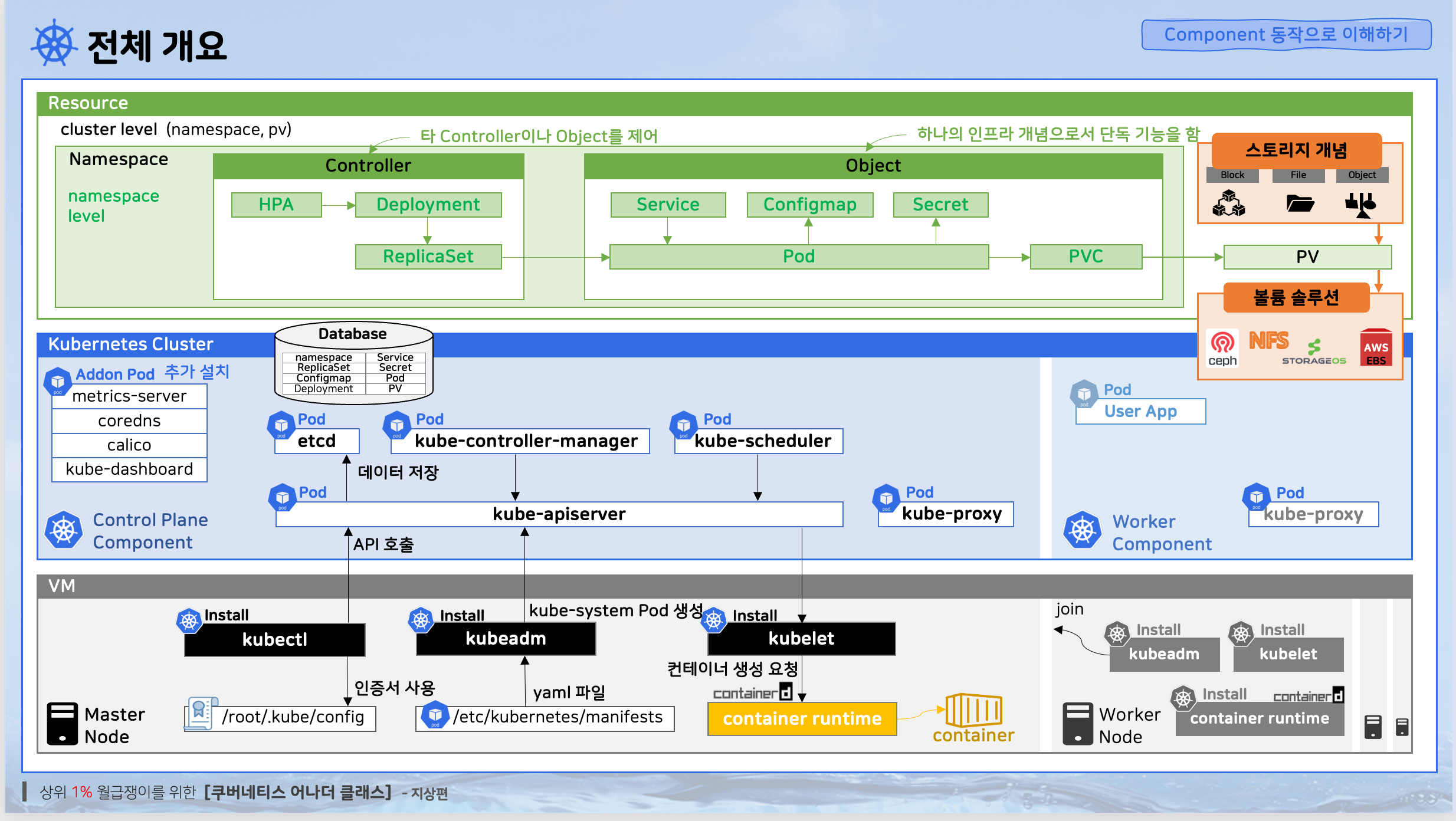The height and width of the screenshot is (821, 1456).
Task: Click the black kubectl box
Action: [x=275, y=640]
